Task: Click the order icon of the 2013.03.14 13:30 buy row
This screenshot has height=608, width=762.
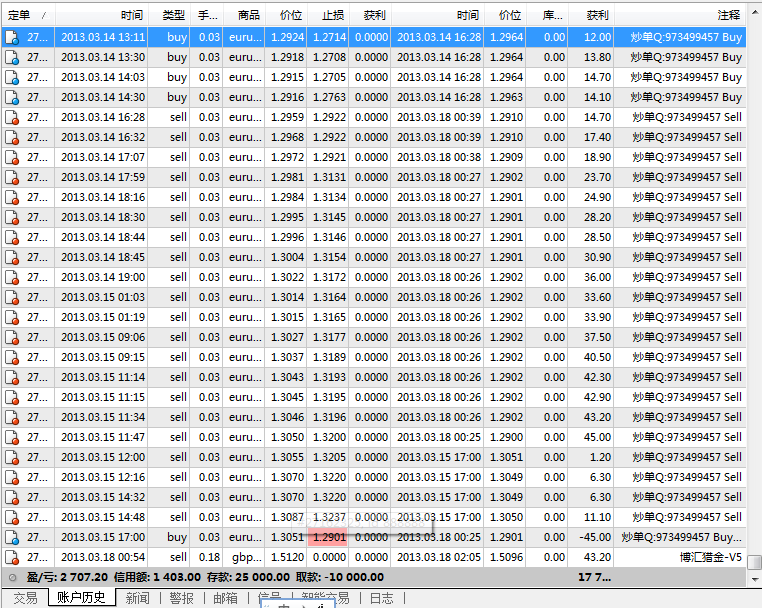Action: (x=12, y=57)
